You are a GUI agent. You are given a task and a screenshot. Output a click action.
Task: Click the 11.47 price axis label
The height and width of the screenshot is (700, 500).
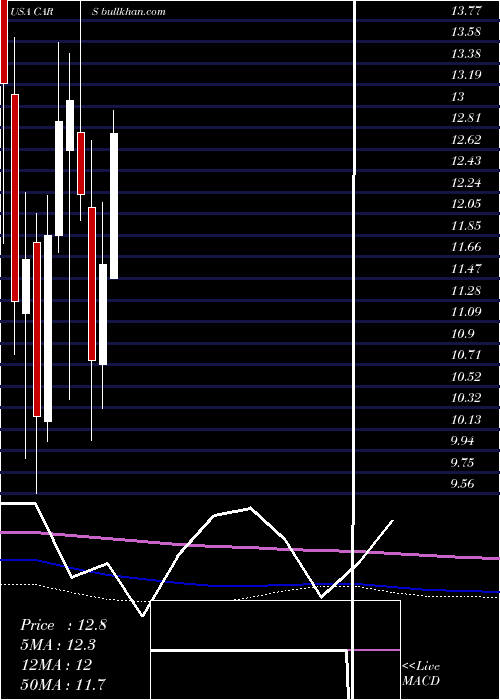pyautogui.click(x=467, y=268)
